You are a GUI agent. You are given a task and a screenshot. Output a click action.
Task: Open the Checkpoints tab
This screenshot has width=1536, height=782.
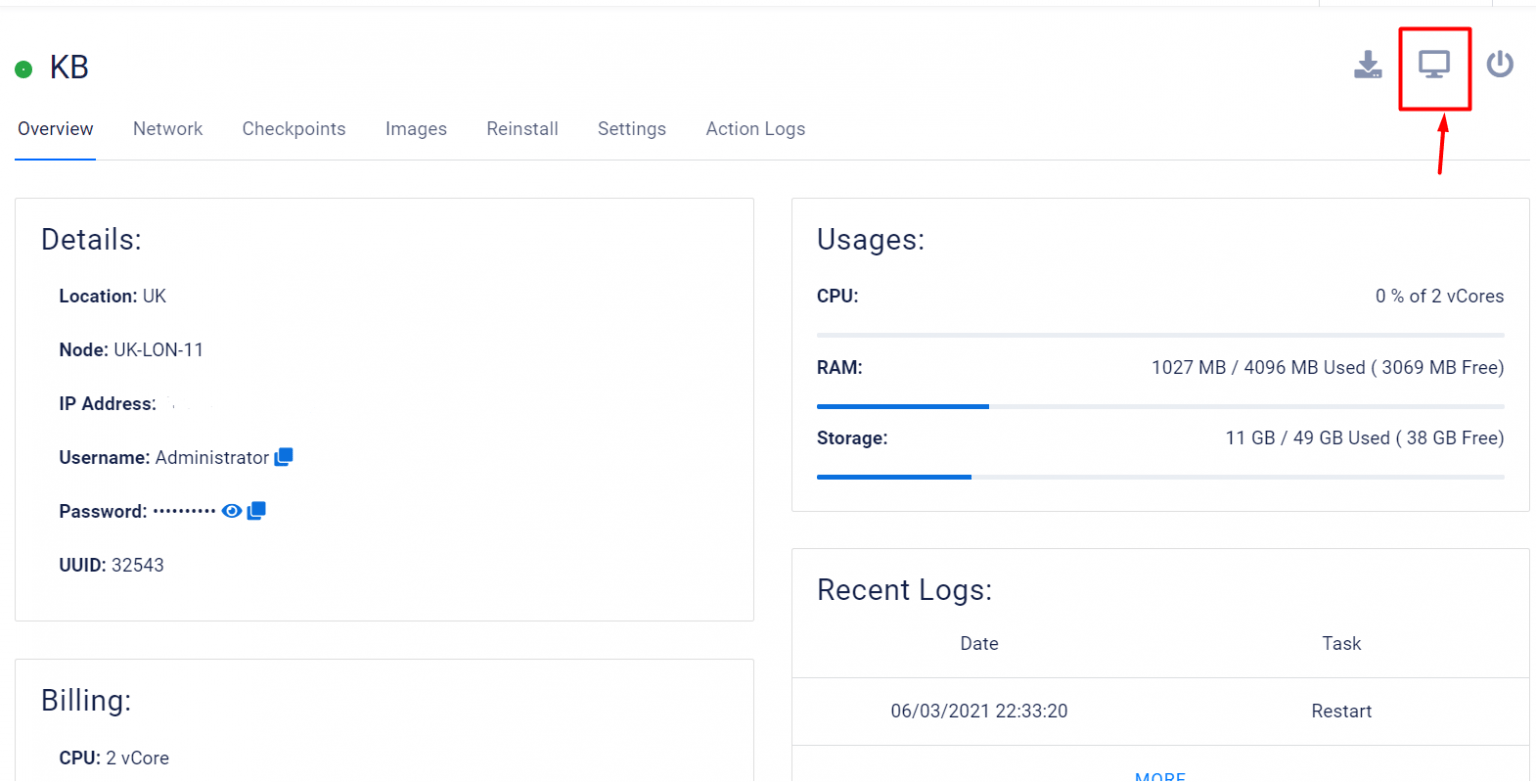(293, 129)
